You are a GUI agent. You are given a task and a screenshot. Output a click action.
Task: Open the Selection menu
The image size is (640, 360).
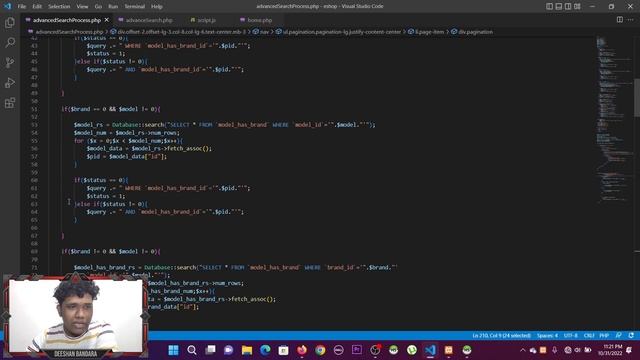(x=59, y=7)
